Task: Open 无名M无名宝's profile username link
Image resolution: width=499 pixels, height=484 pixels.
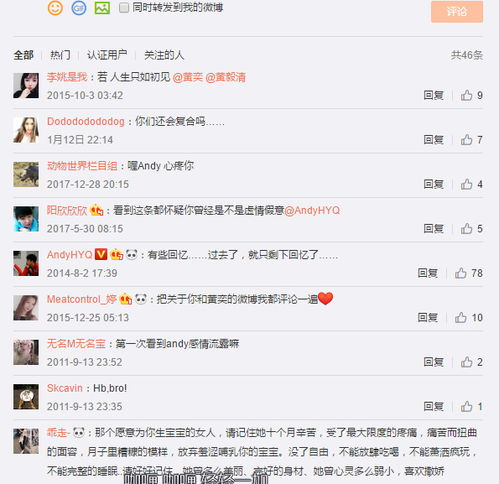Action: [x=76, y=343]
